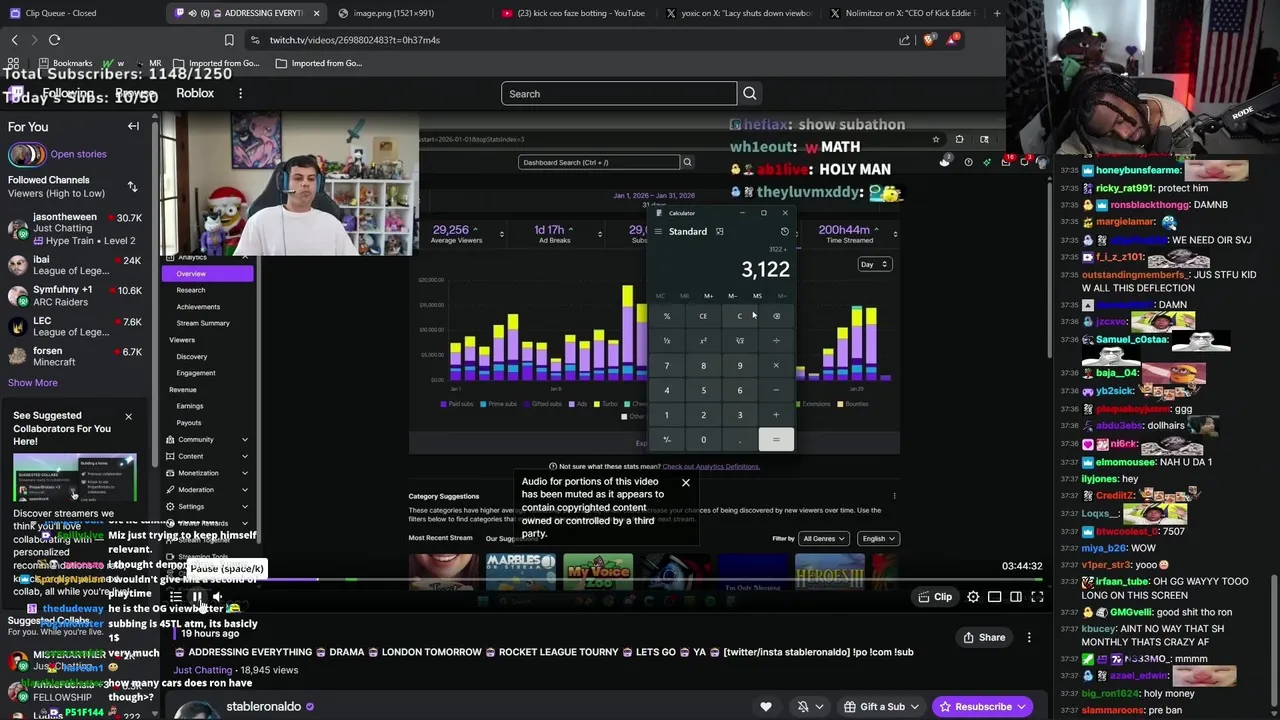Click the multiply key on Calculator
This screenshot has width=1280, height=720.
click(x=776, y=365)
